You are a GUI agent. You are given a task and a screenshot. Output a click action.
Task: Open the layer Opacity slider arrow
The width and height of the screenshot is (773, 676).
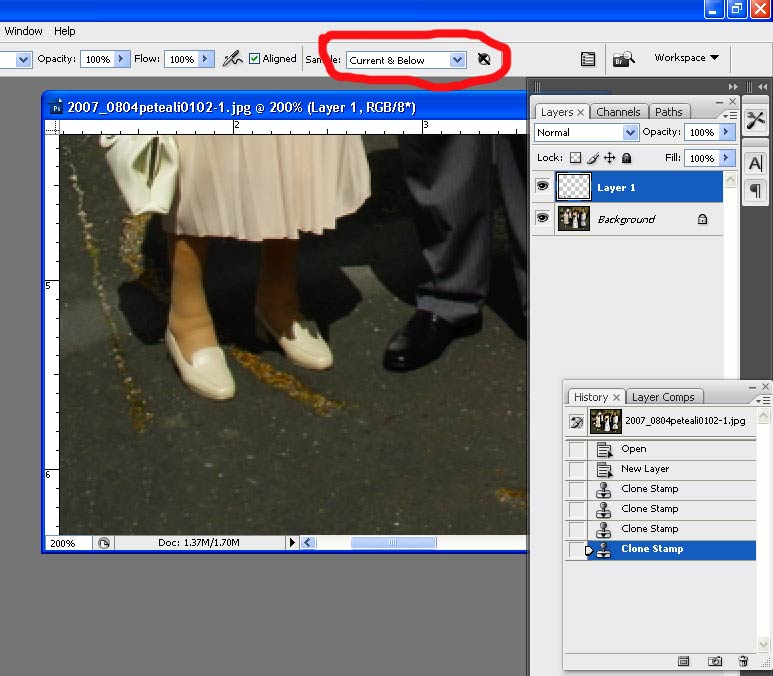727,132
